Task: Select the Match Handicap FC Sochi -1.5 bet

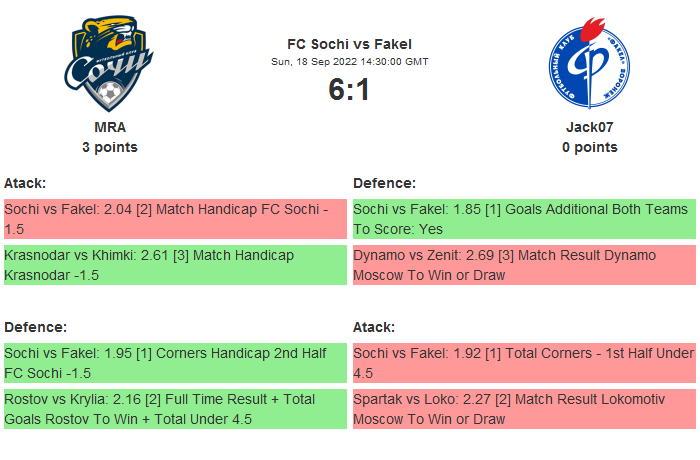Action: 175,219
